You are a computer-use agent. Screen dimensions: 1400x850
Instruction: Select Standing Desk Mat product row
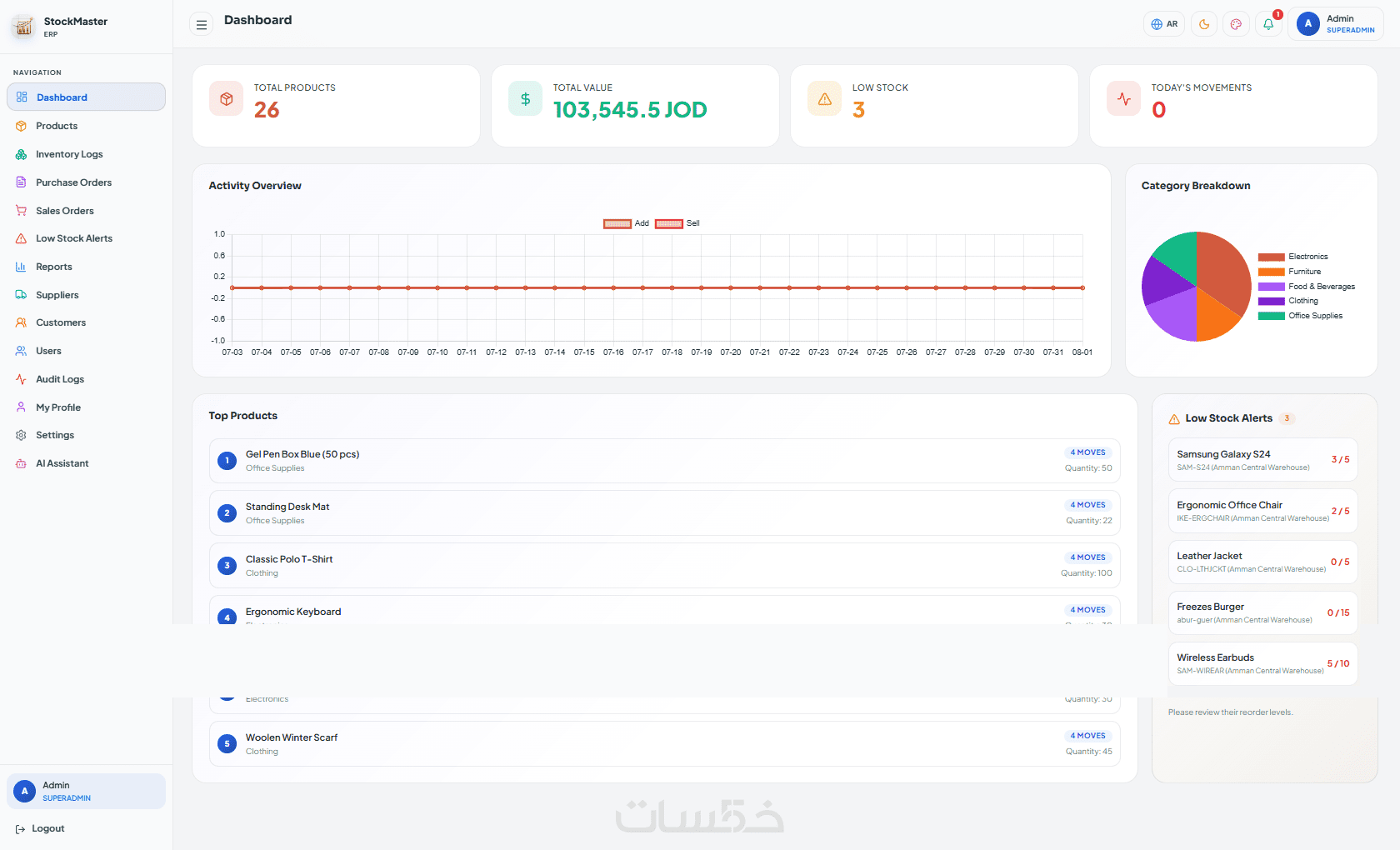pos(664,513)
